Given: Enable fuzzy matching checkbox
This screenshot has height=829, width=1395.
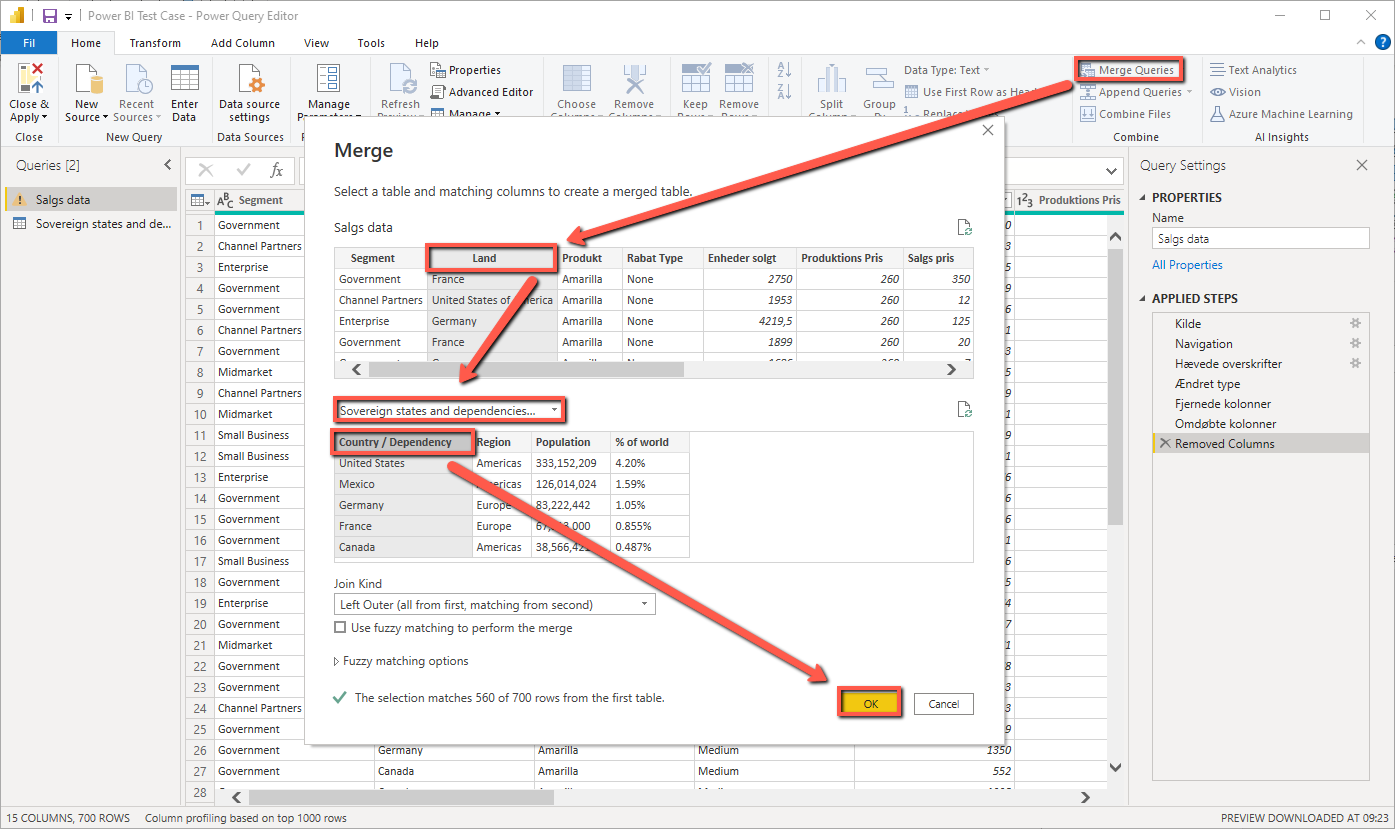Looking at the screenshot, I should pos(341,628).
